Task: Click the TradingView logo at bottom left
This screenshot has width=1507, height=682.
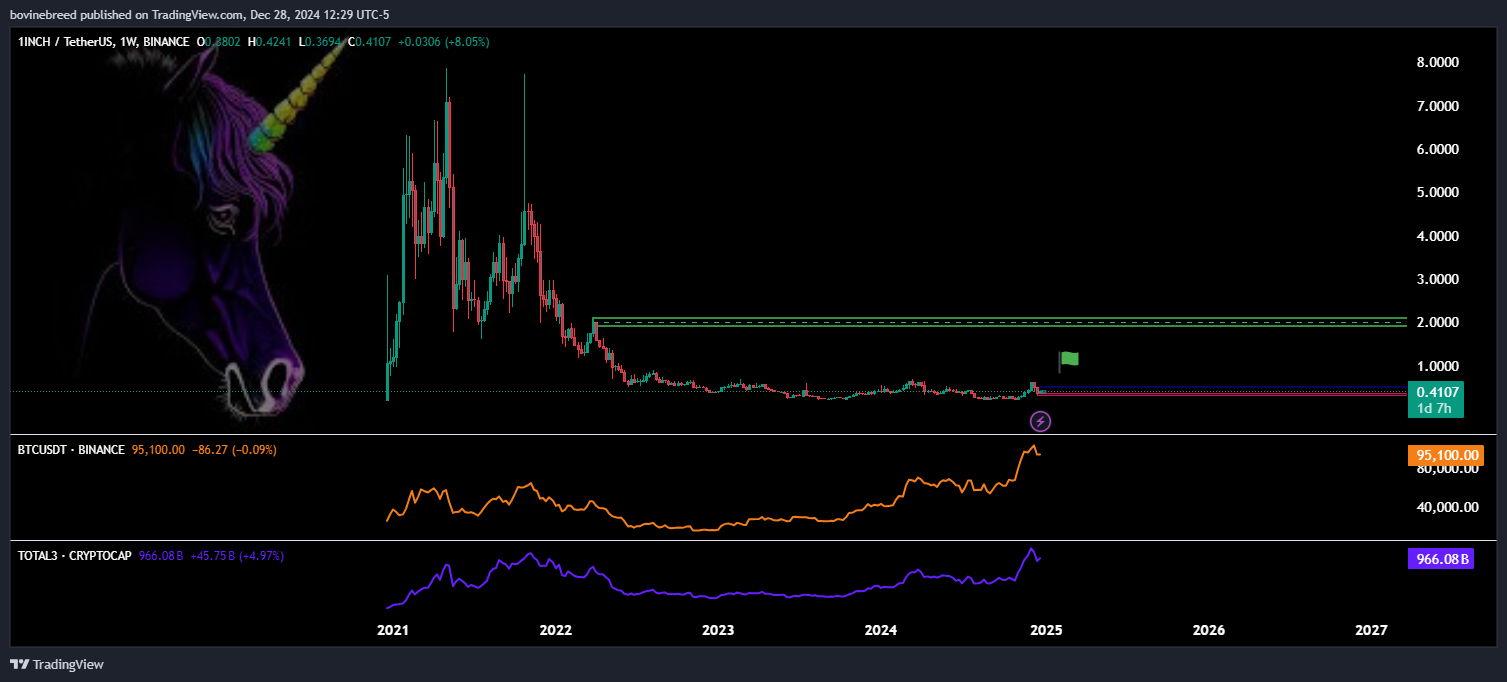Action: [57, 664]
